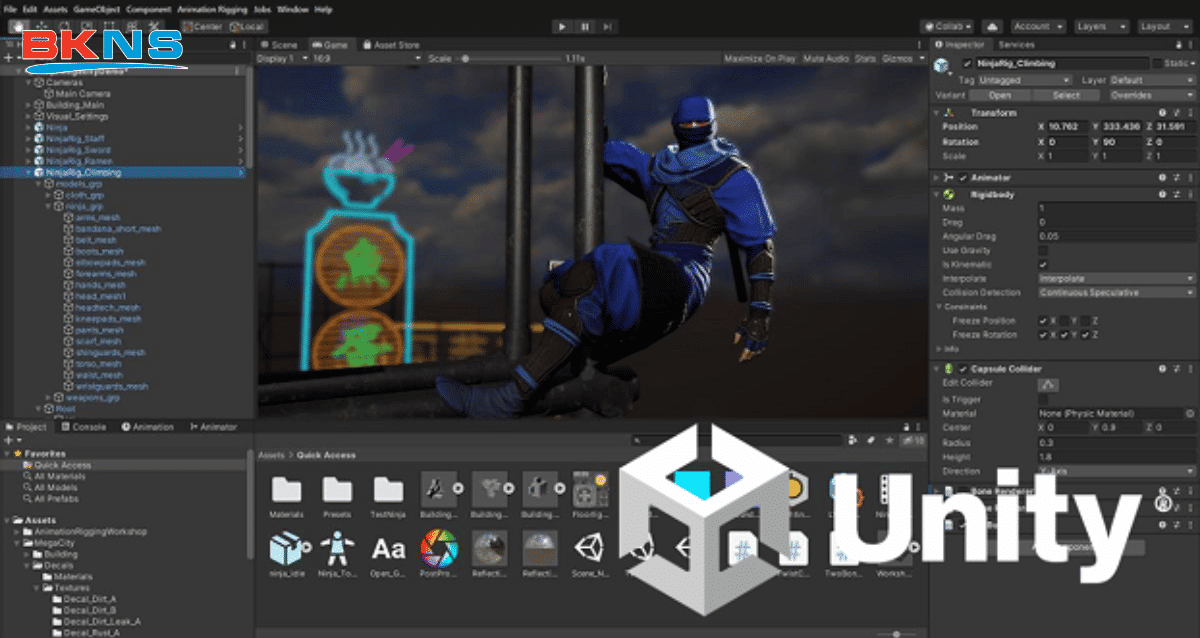
Task: Open the File menu
Action: click(x=10, y=9)
